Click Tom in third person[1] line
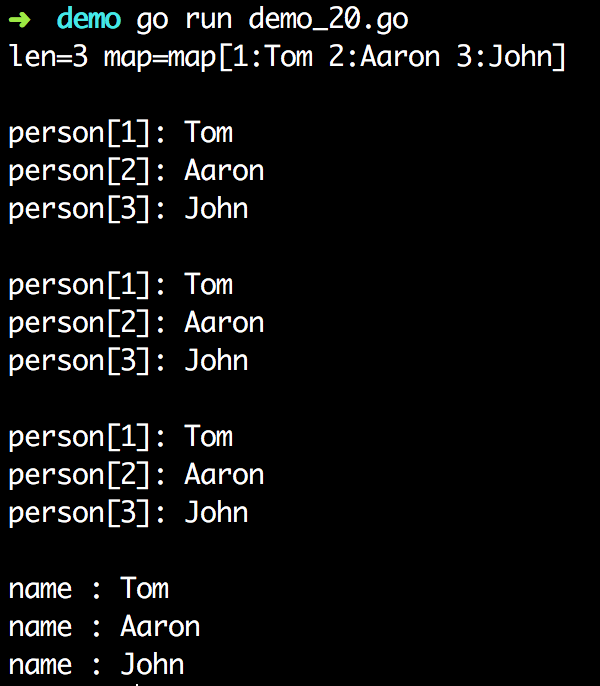Screen dimensions: 600x686 208,437
